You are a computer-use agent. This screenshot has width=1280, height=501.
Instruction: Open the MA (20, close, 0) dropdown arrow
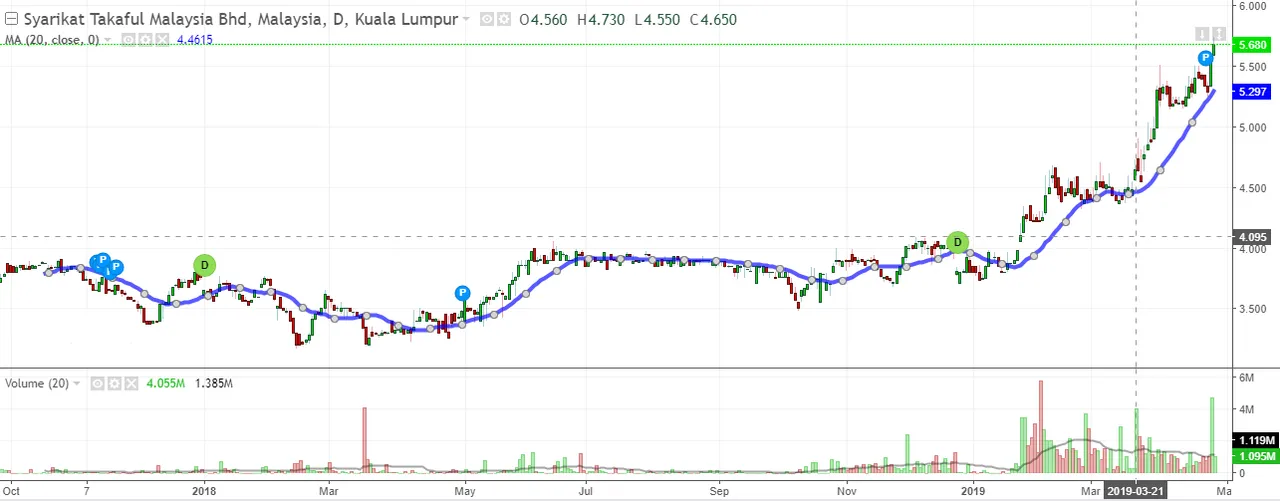108,39
